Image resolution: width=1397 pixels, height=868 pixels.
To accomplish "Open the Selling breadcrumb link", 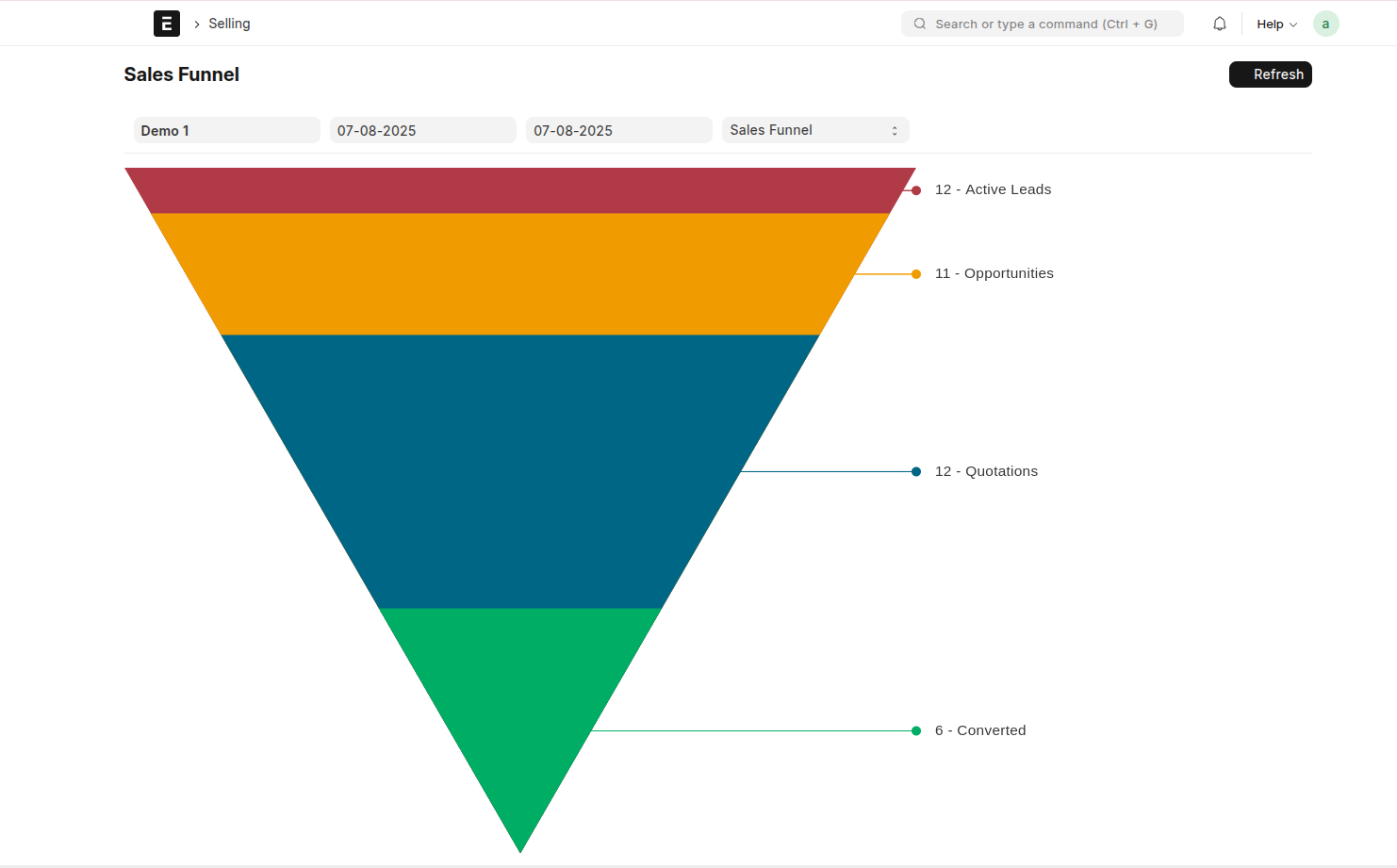I will point(229,24).
